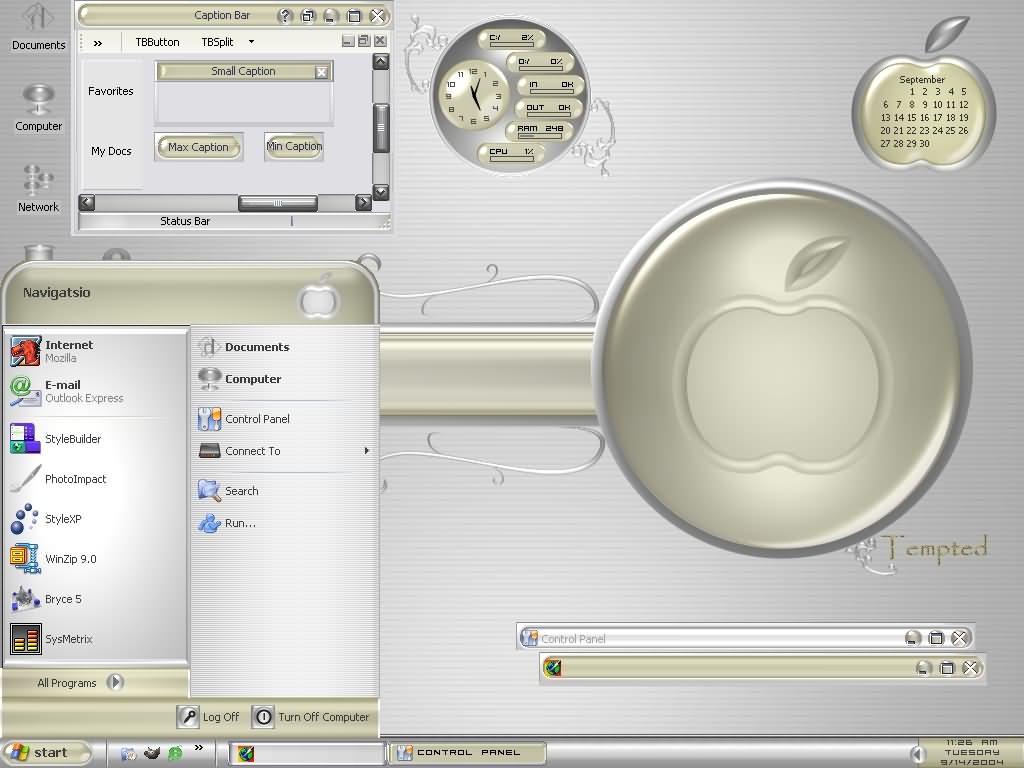Open Documents in start menu right pane
1024x768 pixels.
pyautogui.click(x=285, y=347)
